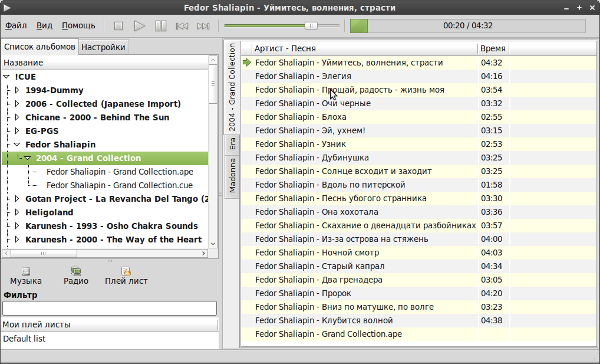Select Default list in playlists
This screenshot has width=600, height=364.
[x=24, y=339]
